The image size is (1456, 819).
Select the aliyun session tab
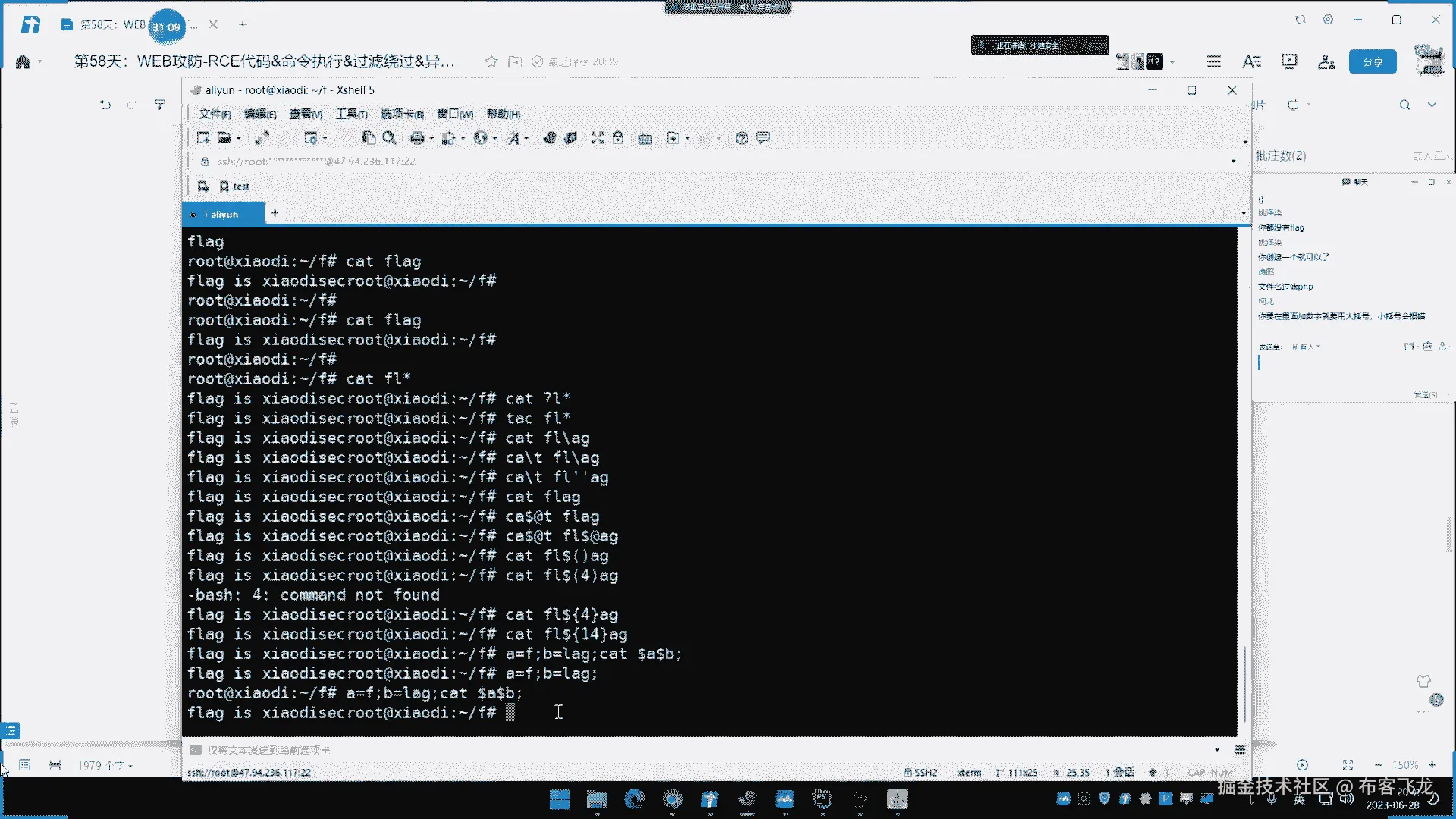click(224, 215)
